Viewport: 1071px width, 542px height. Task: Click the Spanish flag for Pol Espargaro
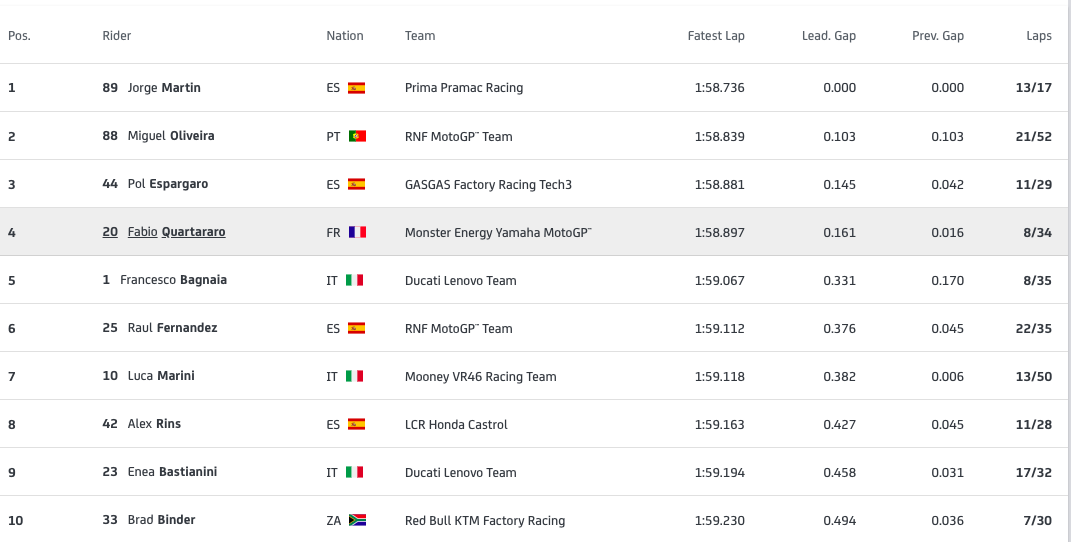pyautogui.click(x=356, y=184)
